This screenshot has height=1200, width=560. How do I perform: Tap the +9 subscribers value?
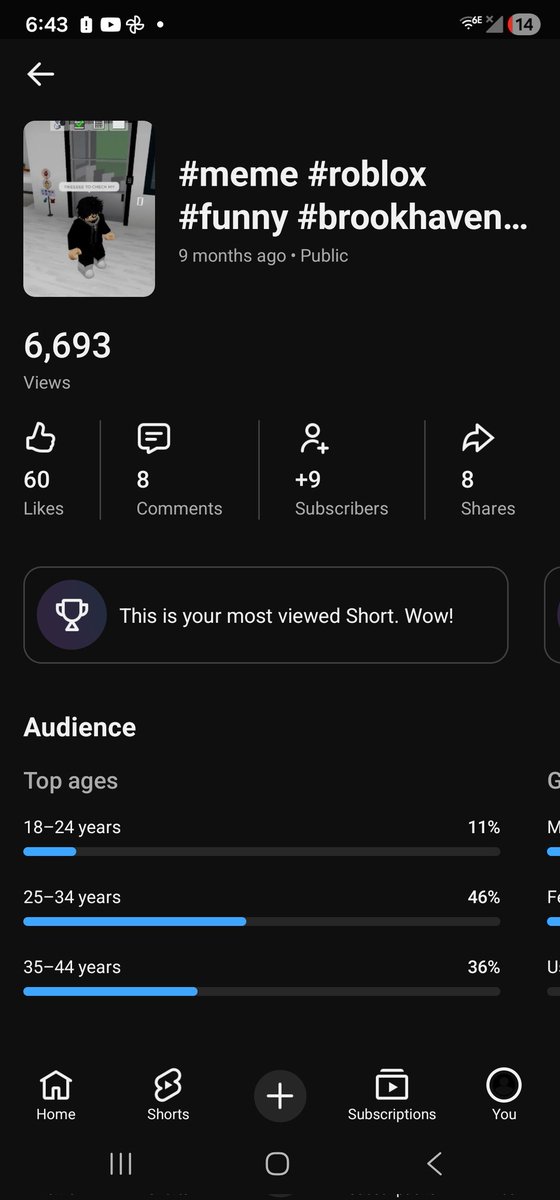tap(308, 480)
